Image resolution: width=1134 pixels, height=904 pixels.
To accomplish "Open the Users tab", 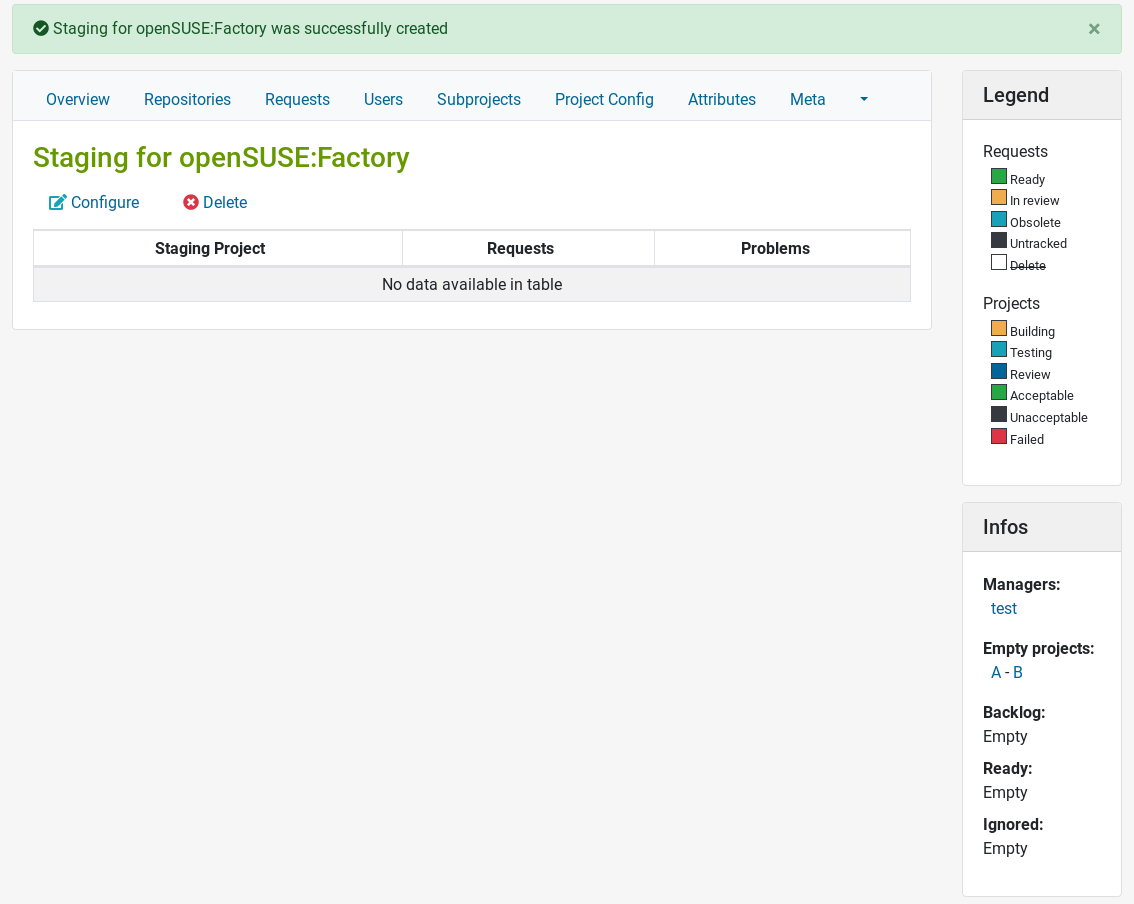I will click(x=383, y=99).
